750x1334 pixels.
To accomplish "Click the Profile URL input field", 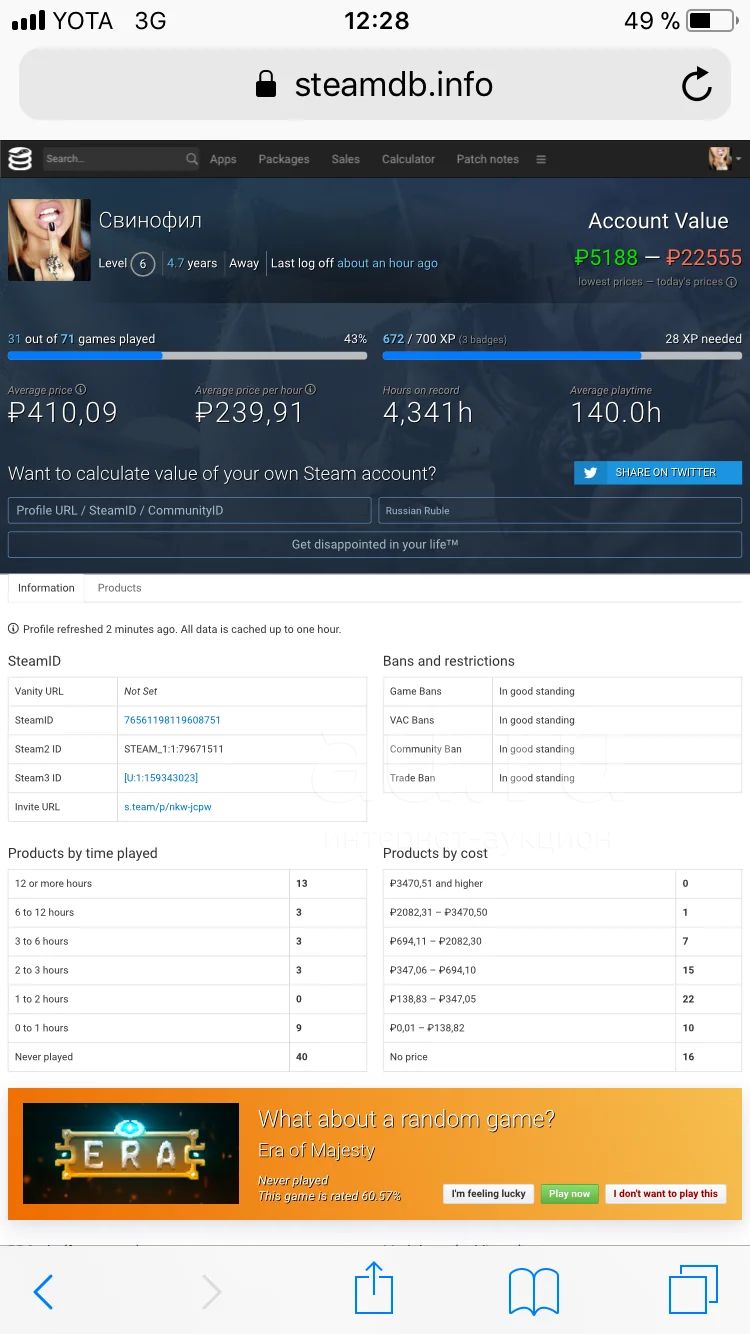I will coord(190,510).
